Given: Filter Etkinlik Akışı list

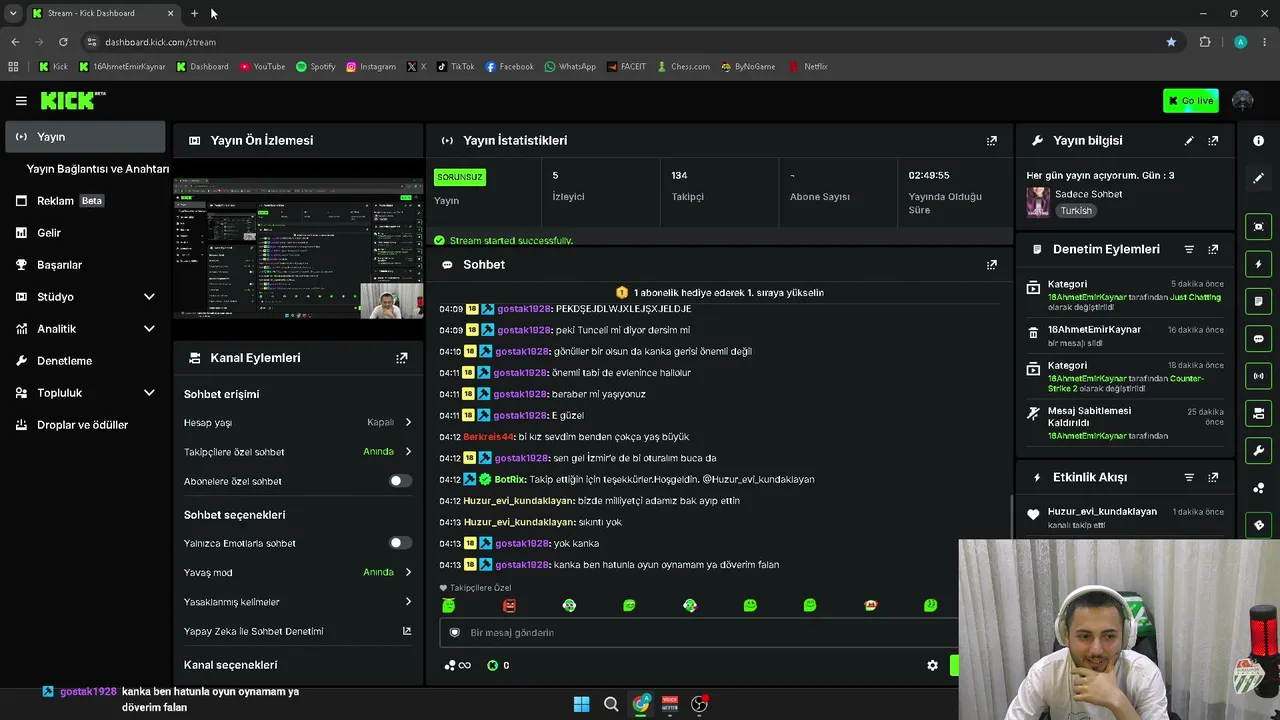Looking at the screenshot, I should tap(1189, 478).
